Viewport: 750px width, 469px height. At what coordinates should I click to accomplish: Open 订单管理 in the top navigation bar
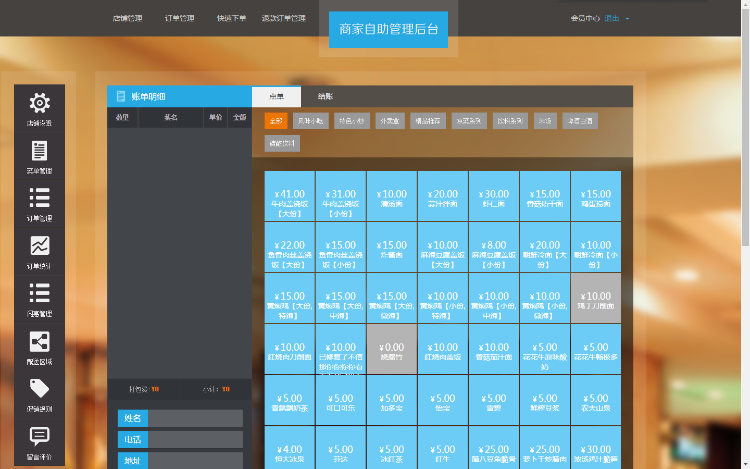[179, 18]
